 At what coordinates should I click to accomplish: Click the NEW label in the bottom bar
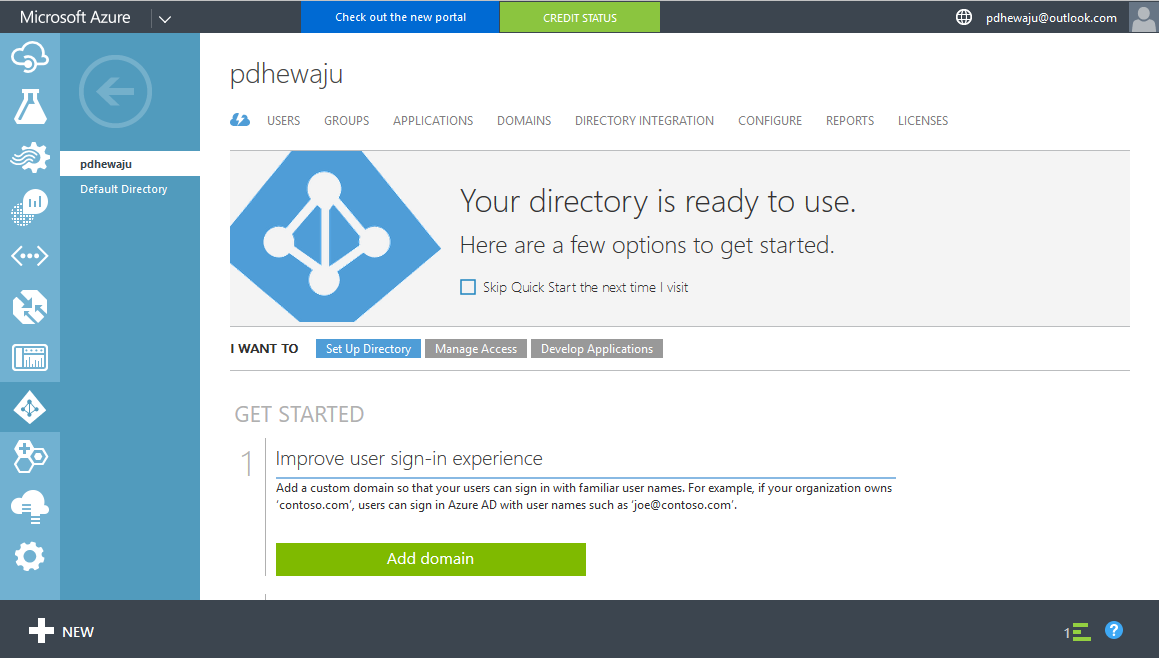(78, 632)
